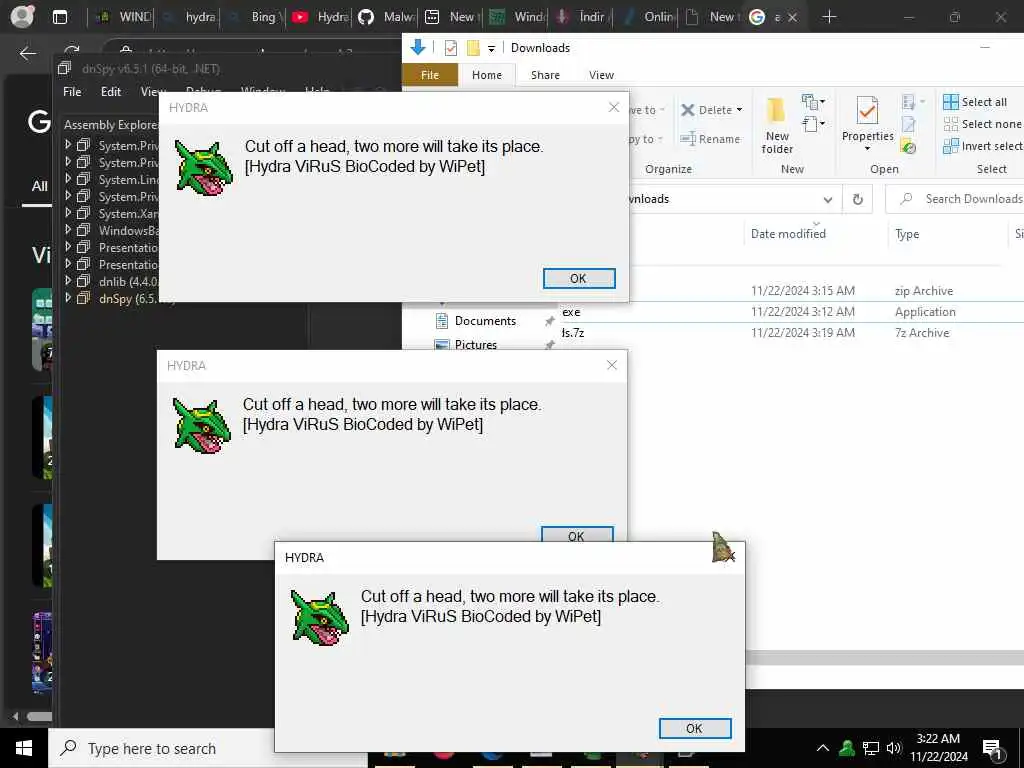The height and width of the screenshot is (768, 1024).
Task: Open the volume control tray icon
Action: pyautogui.click(x=894, y=748)
